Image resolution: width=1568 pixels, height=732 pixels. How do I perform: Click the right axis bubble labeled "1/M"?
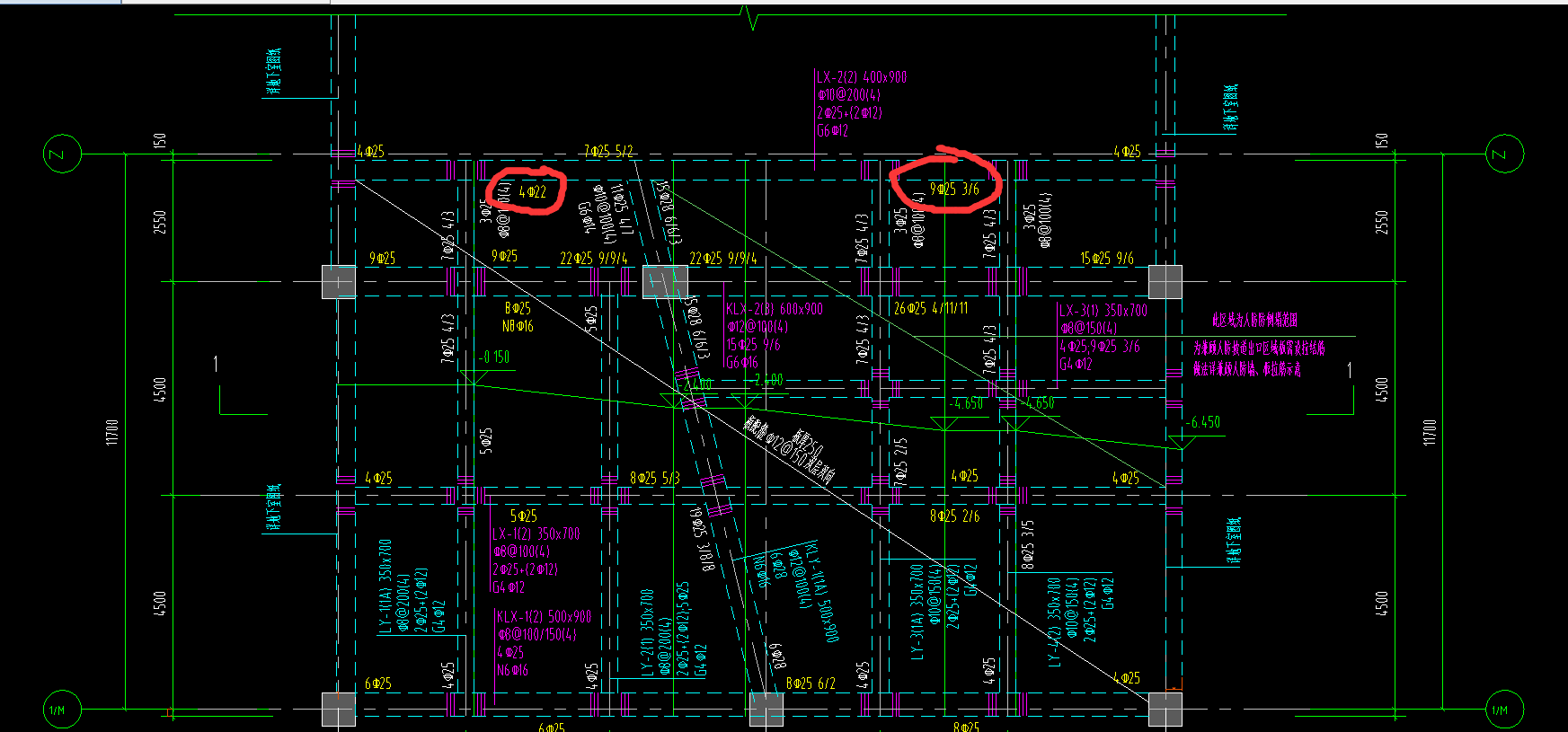click(x=1505, y=710)
